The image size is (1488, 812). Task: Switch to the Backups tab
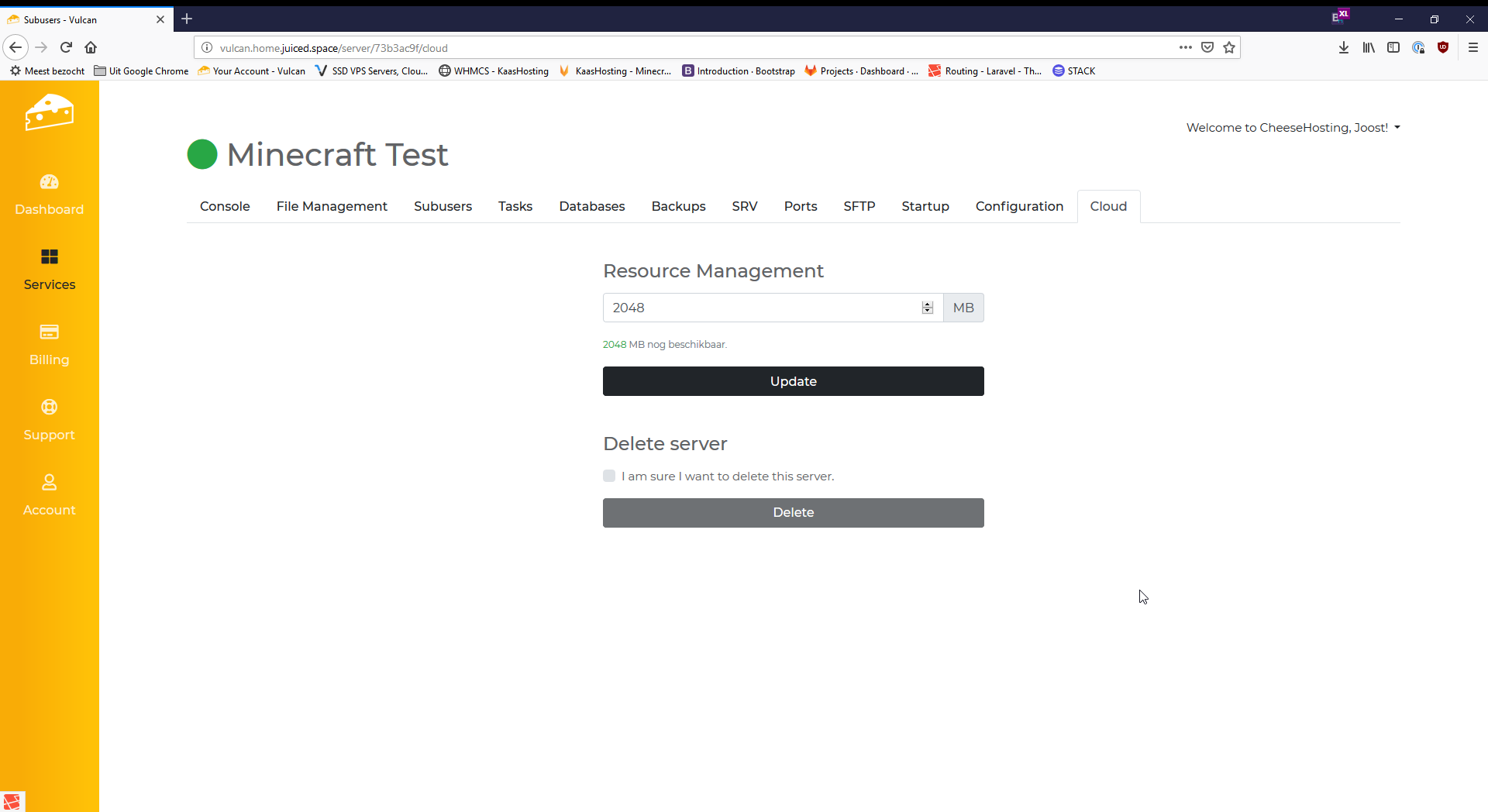pos(678,206)
